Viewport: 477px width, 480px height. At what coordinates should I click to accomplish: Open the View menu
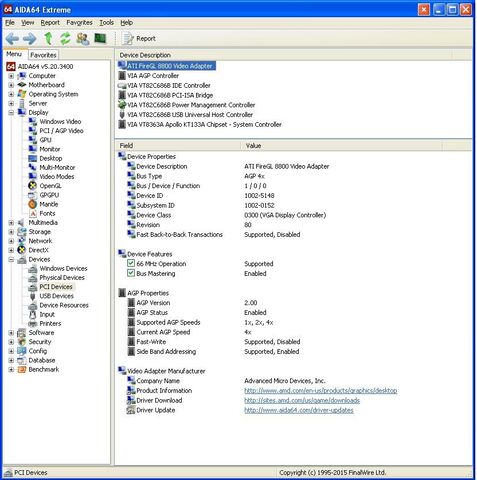(x=28, y=23)
